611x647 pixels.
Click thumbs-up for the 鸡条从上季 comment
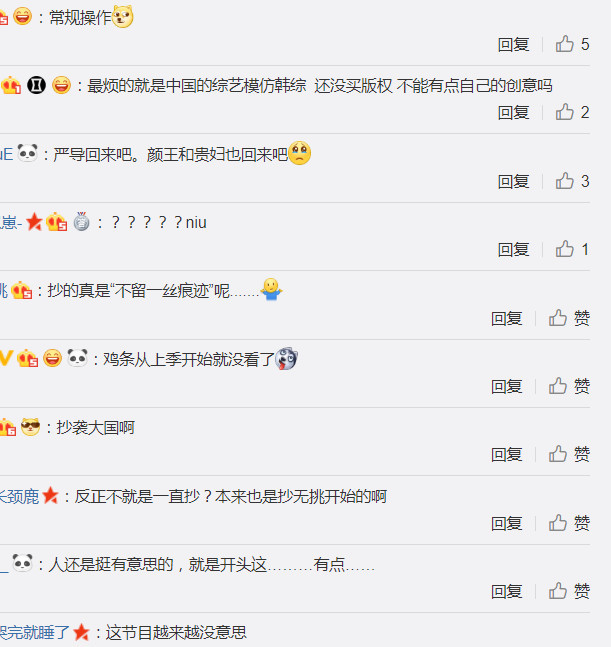[569, 386]
